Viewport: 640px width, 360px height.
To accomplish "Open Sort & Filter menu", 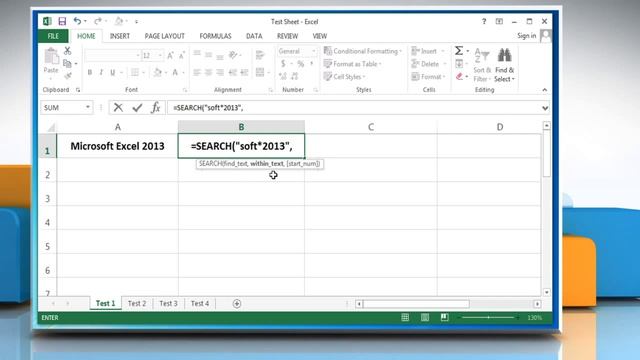I will 482,65.
